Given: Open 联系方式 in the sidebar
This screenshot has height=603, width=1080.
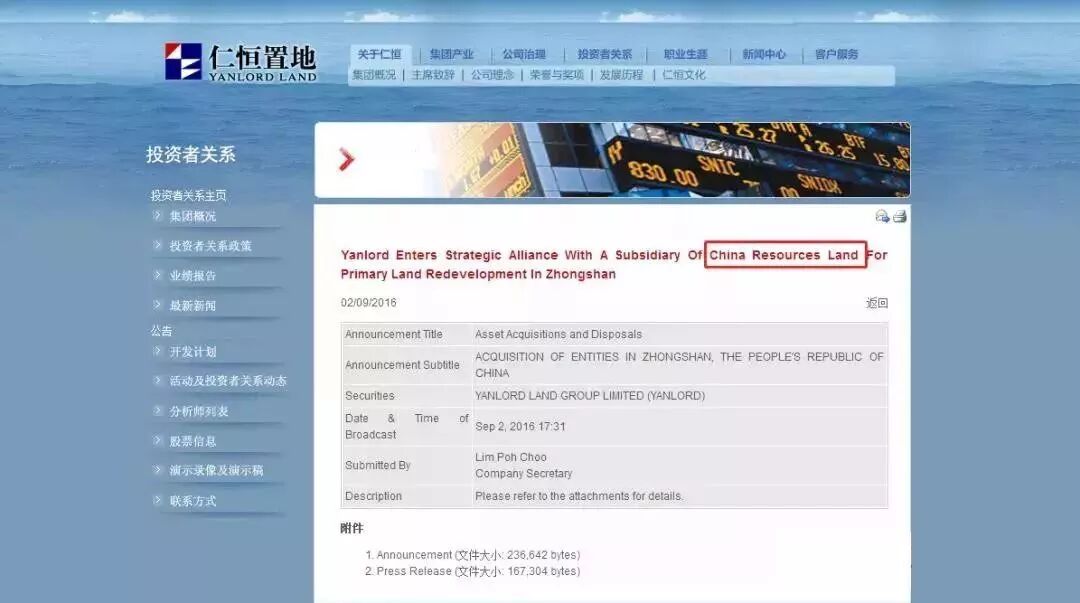Looking at the screenshot, I should point(193,501).
